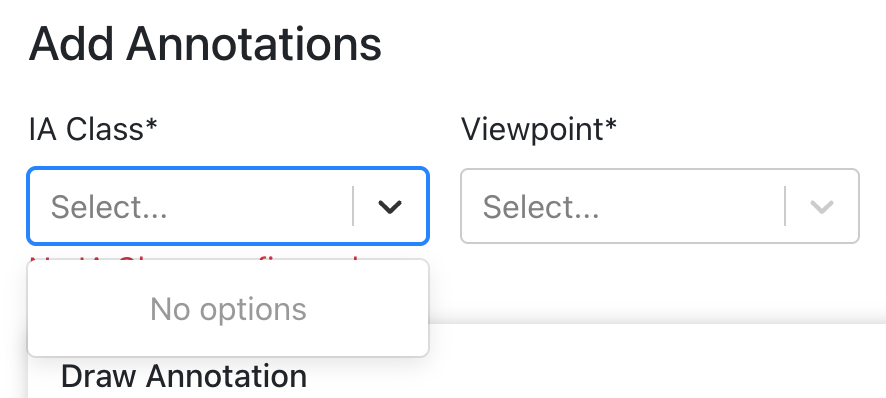
Task: Click the divider line inside IA Class select
Action: 353,206
